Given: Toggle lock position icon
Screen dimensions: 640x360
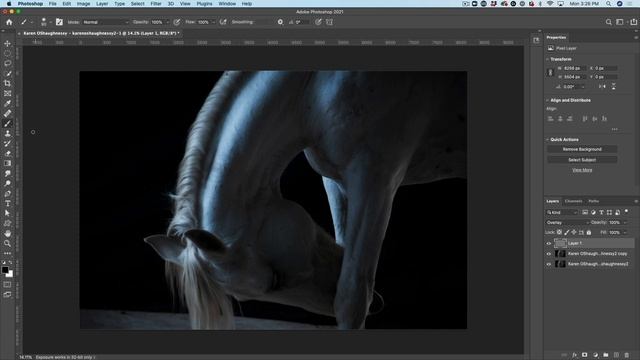Looking at the screenshot, I should click(574, 232).
